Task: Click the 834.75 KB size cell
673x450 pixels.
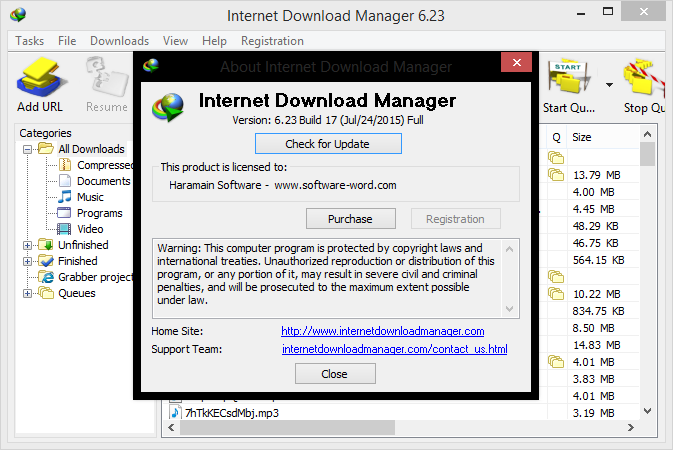Action: [598, 311]
